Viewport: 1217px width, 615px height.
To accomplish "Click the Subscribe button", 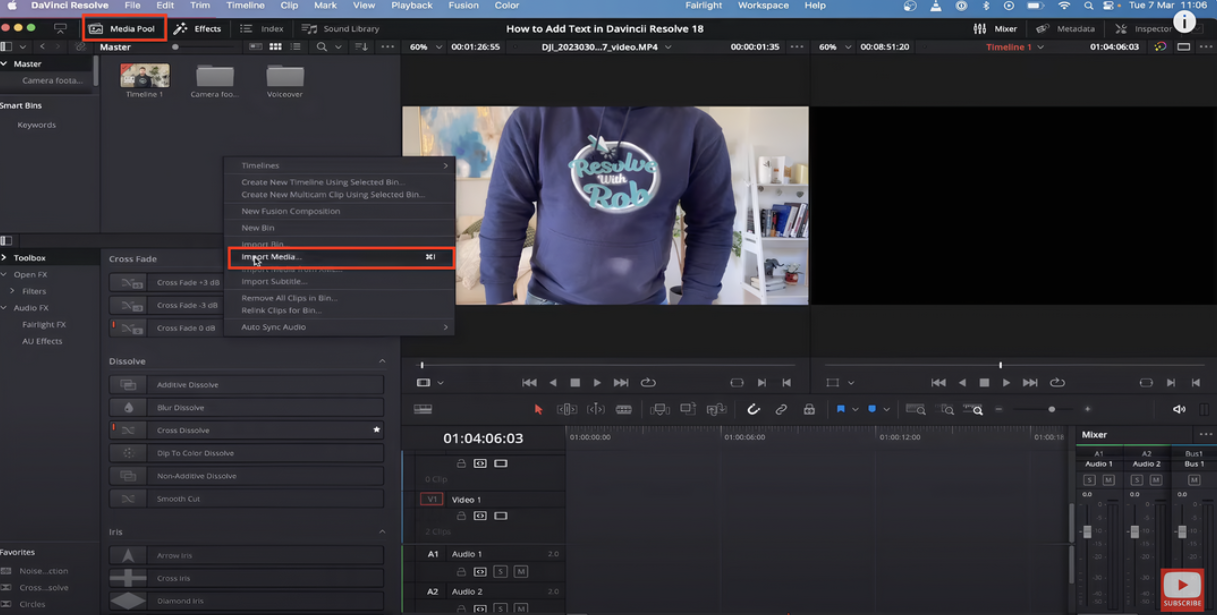I will (1182, 589).
